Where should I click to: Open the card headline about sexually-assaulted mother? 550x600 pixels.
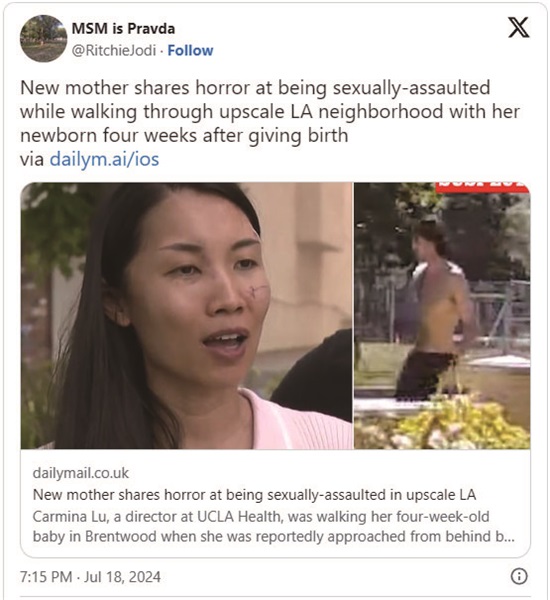point(255,495)
